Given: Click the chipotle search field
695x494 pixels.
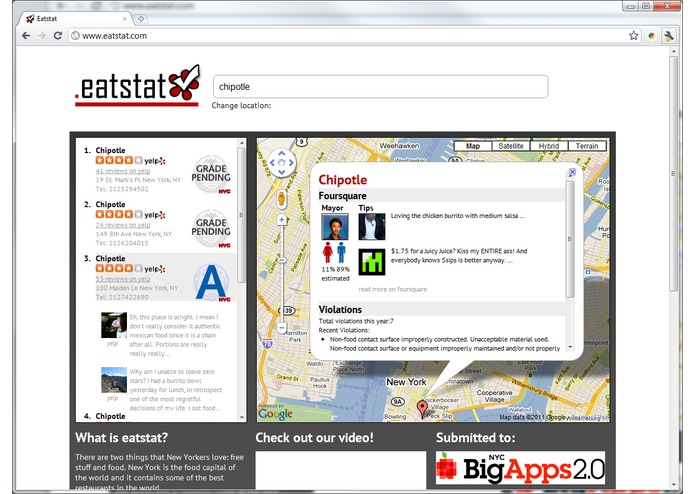Looking at the screenshot, I should point(380,86).
